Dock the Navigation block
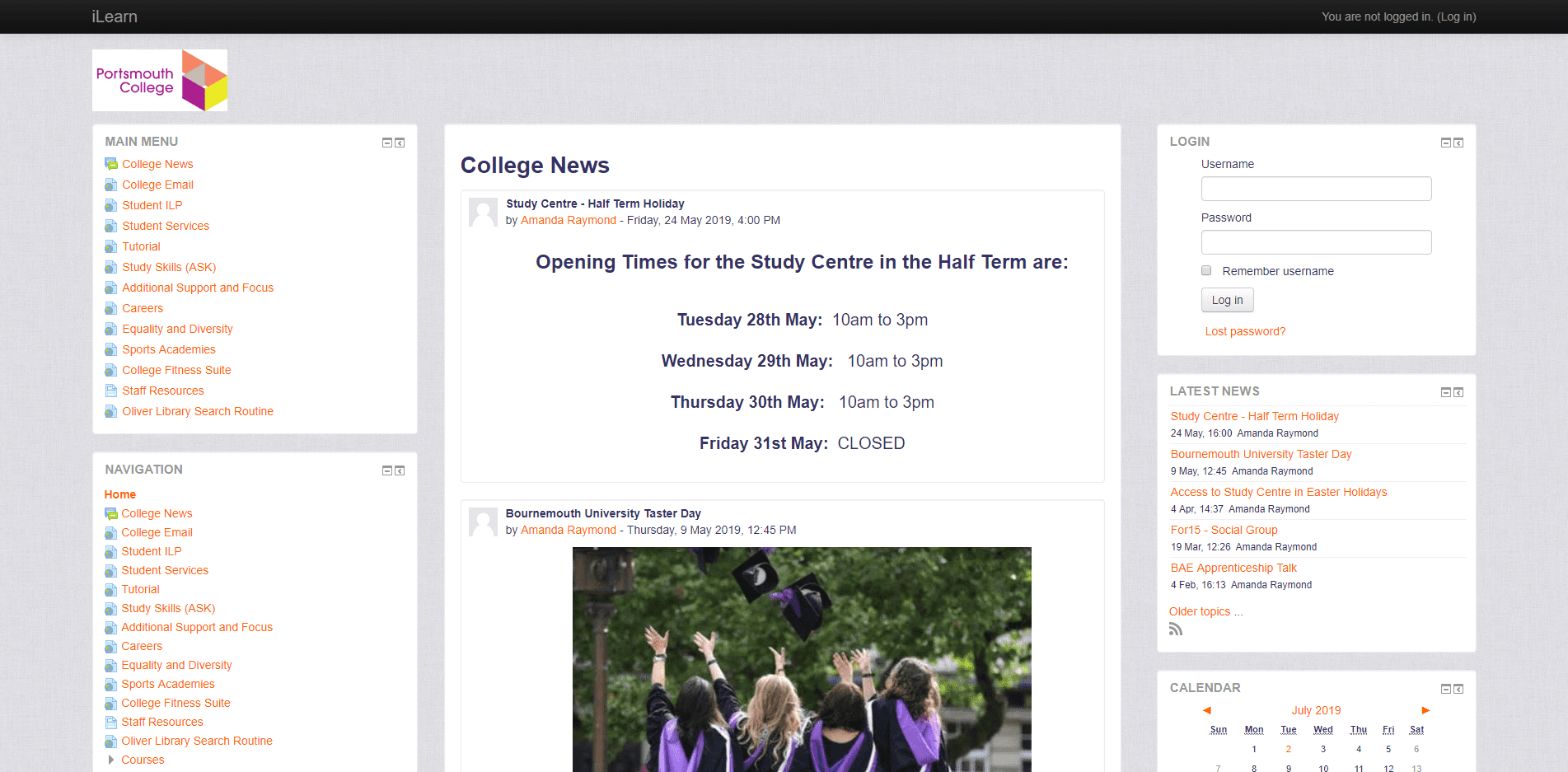The image size is (1568, 772). (x=400, y=470)
